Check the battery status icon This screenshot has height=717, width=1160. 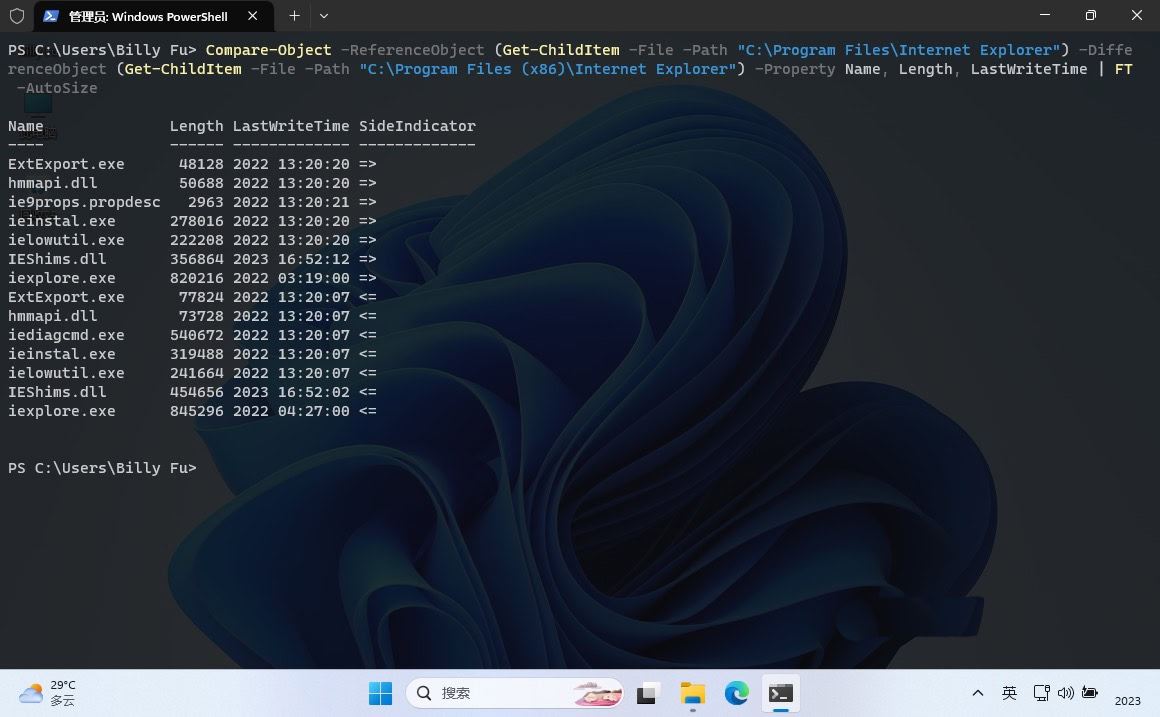pos(1088,693)
